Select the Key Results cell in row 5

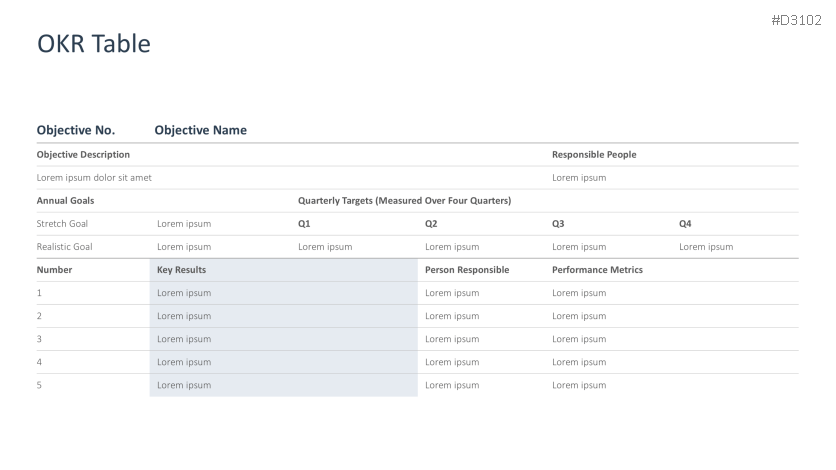184,385
